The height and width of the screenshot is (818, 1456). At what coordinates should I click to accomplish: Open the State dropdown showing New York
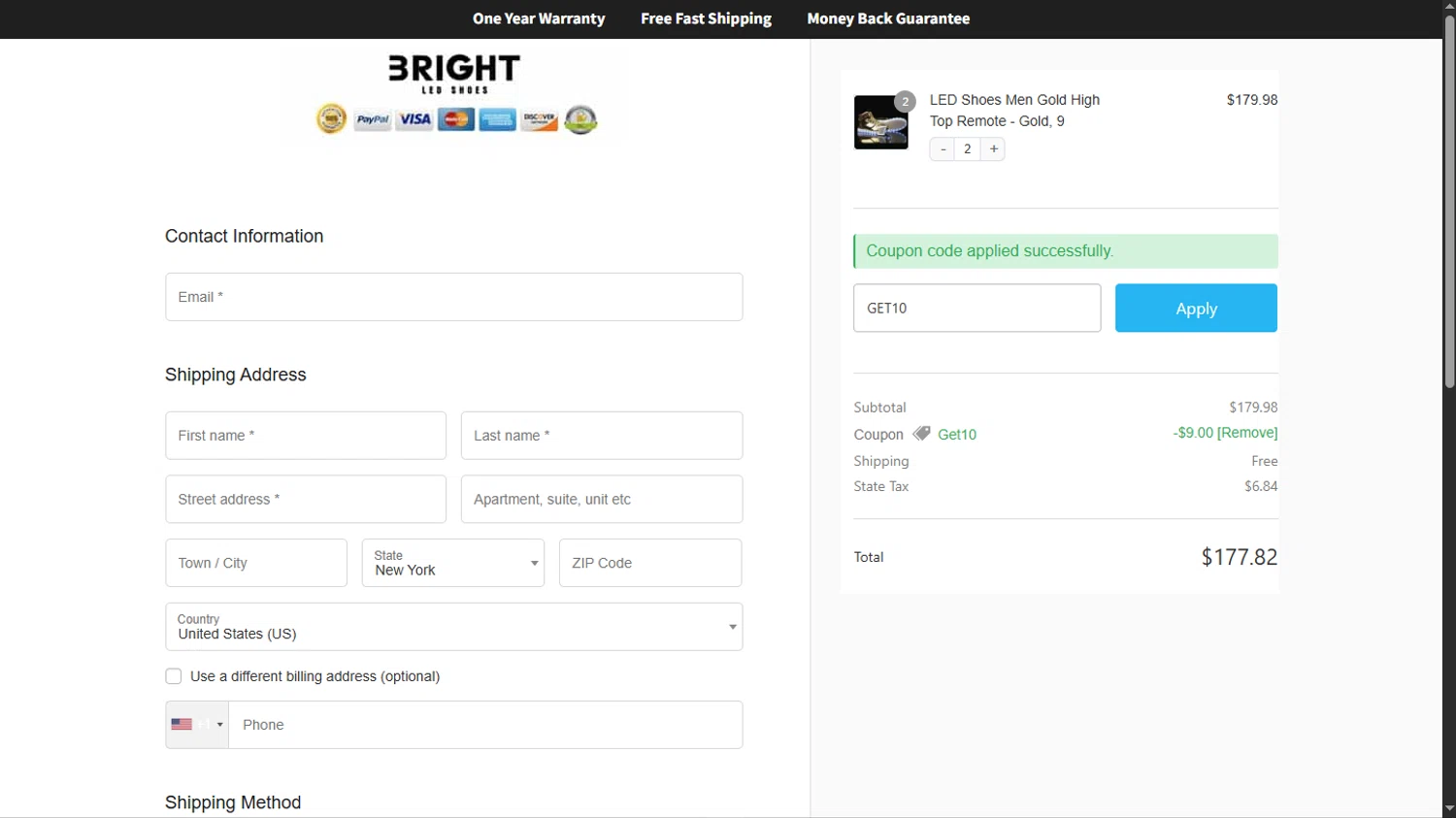coord(453,563)
